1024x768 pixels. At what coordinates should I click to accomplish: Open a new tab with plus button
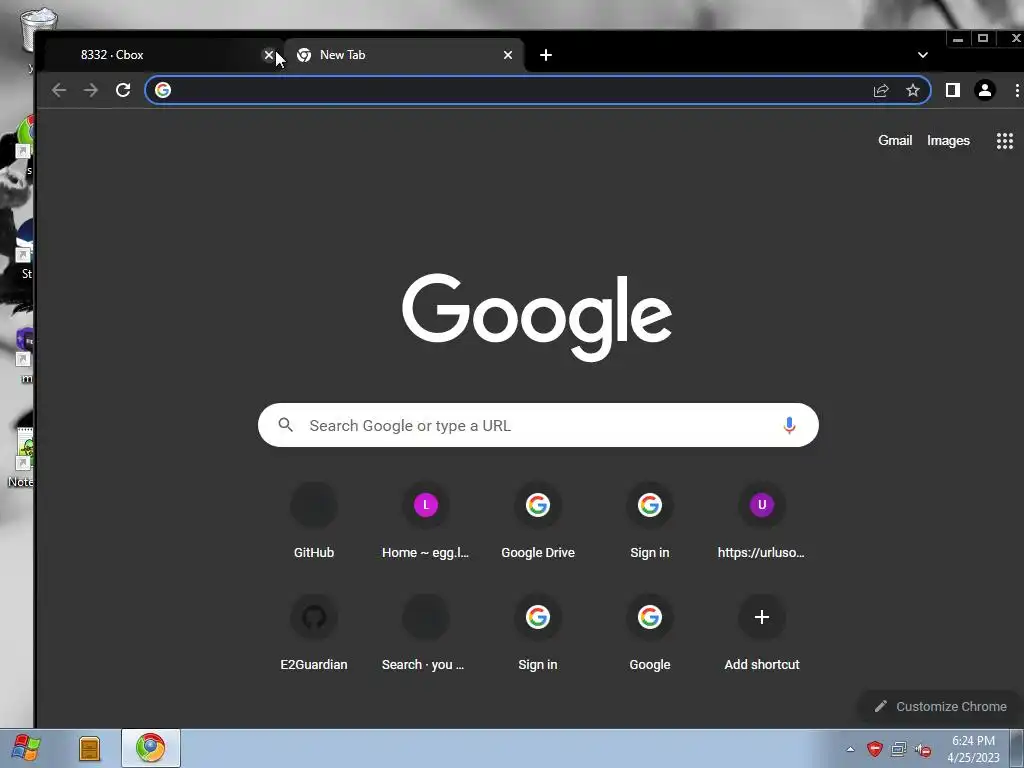pos(546,55)
